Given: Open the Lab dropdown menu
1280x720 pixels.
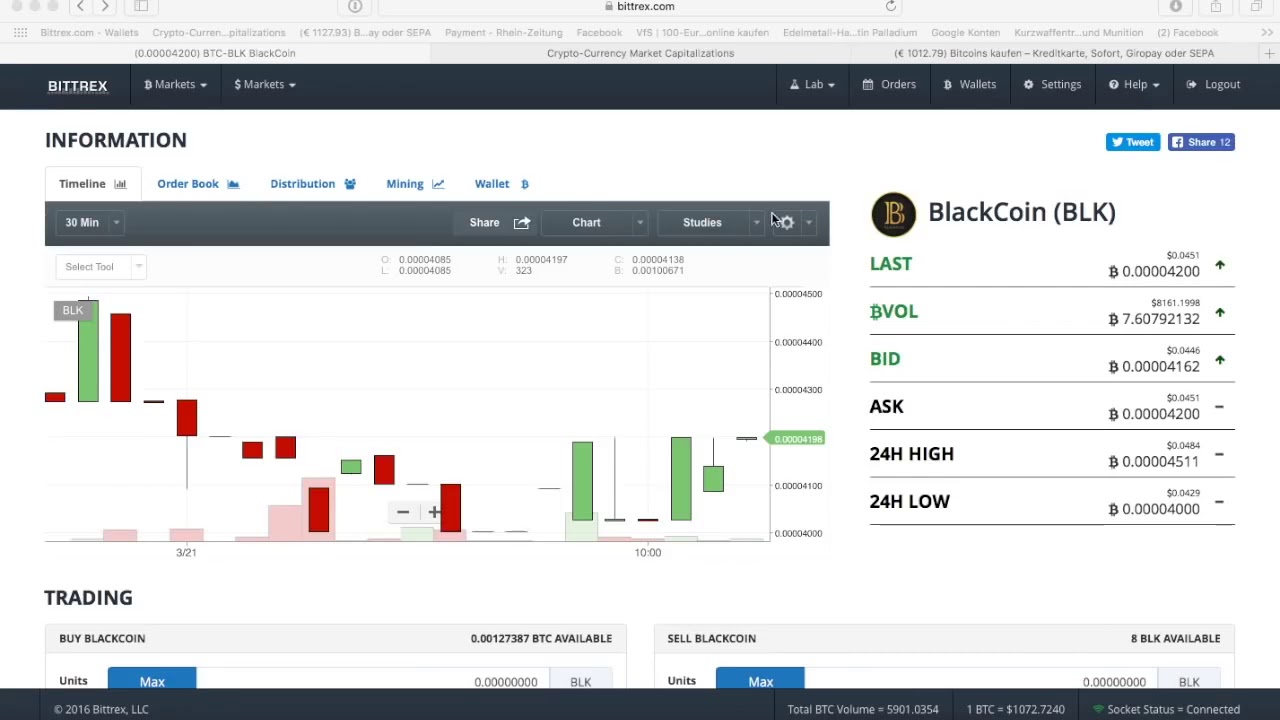Looking at the screenshot, I should 813,85.
